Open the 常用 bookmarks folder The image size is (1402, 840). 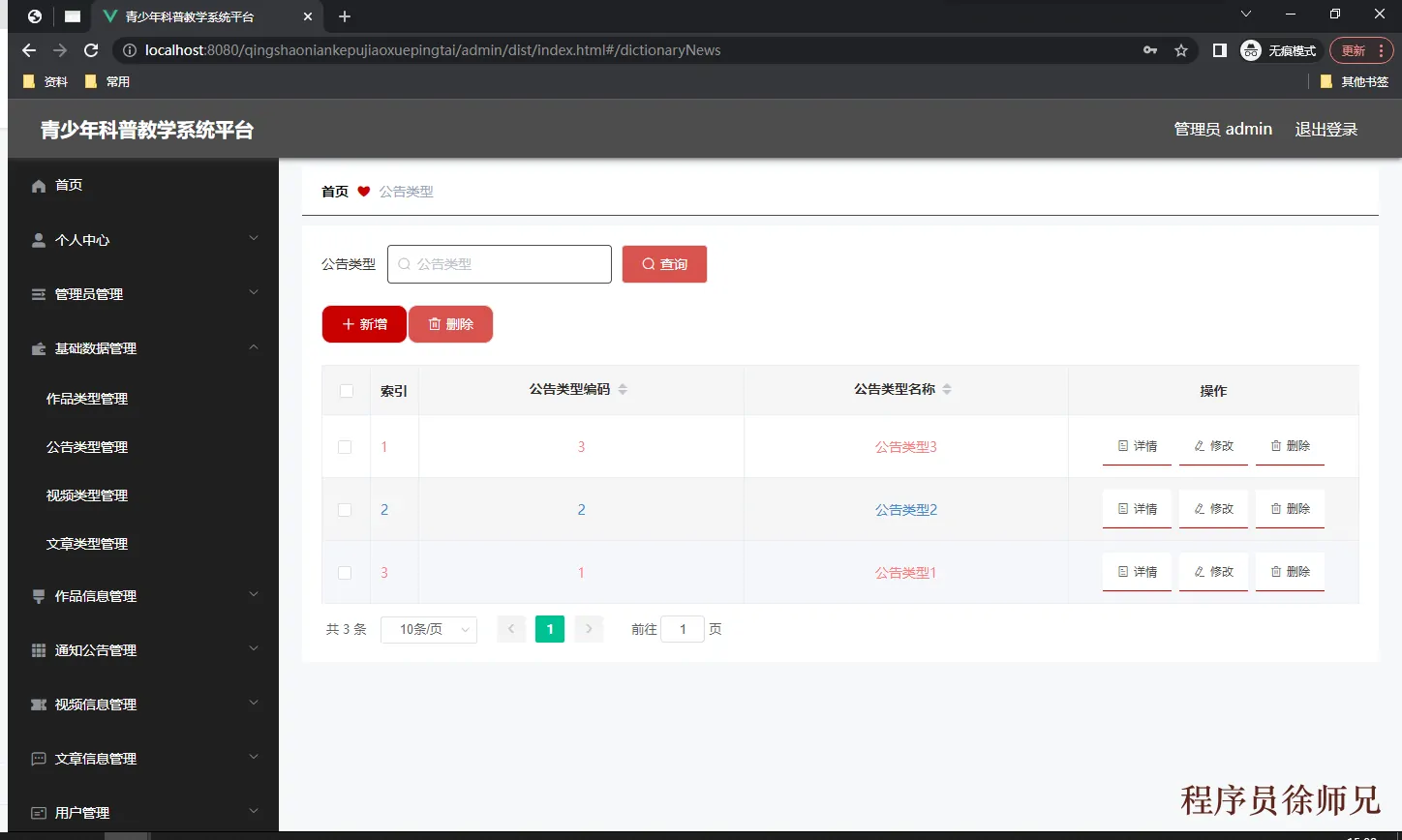(x=107, y=82)
